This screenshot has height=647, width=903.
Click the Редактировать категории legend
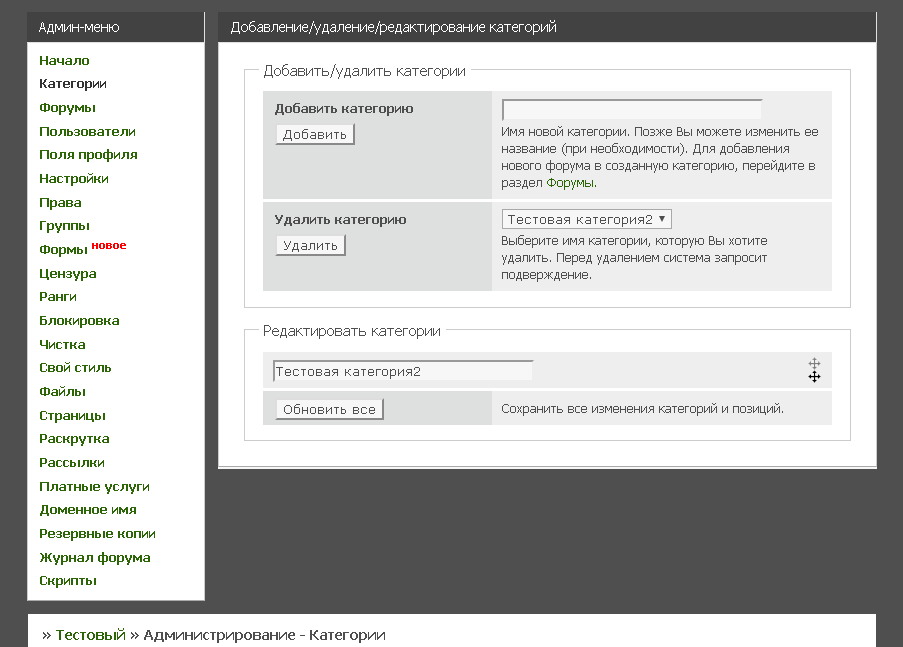coord(351,331)
